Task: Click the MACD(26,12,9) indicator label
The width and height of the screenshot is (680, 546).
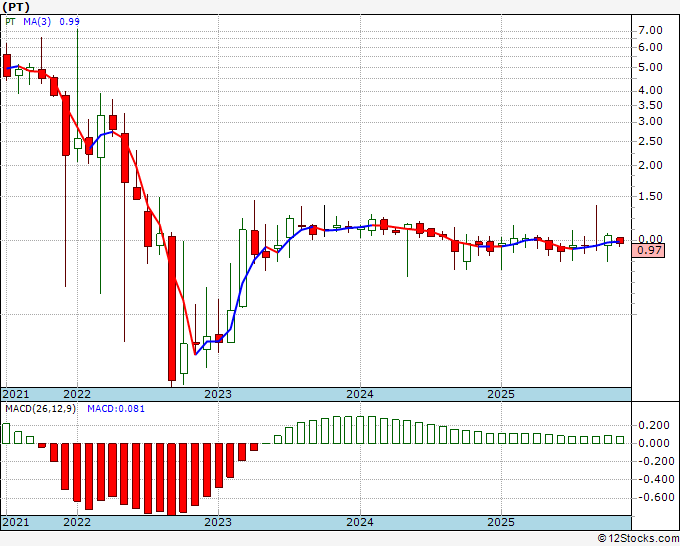Action: [x=40, y=409]
